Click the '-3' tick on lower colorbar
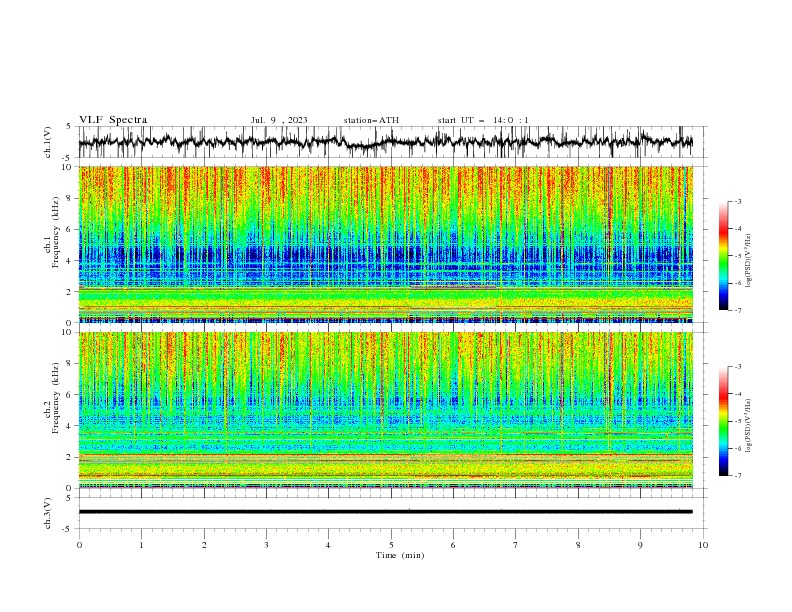 click(737, 367)
